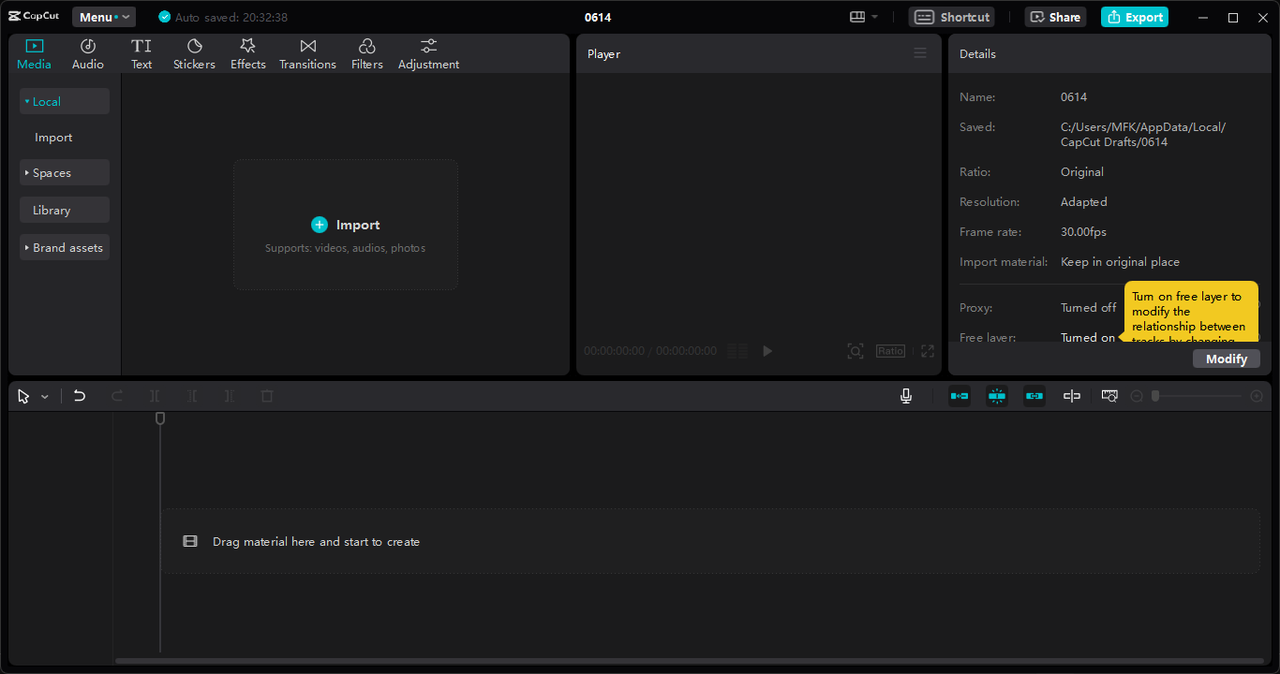Screen dimensions: 1280x674
Task: Click the player focus crop icon
Action: click(855, 351)
